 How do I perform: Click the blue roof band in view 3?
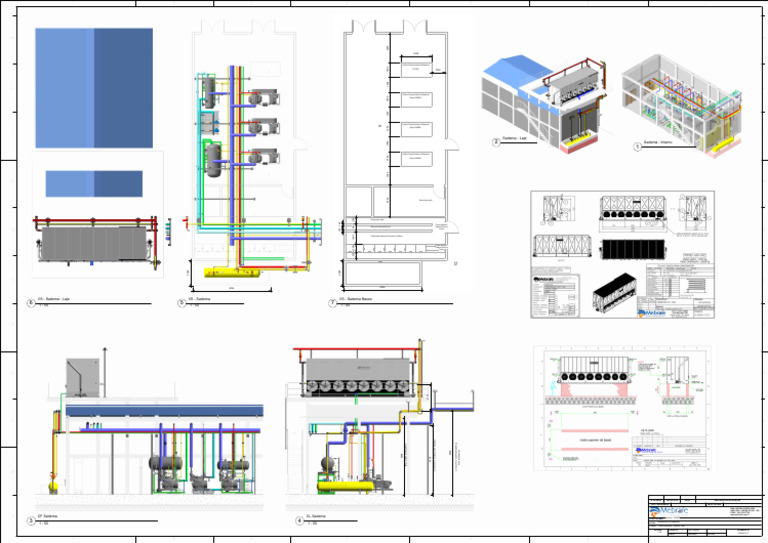(x=165, y=411)
